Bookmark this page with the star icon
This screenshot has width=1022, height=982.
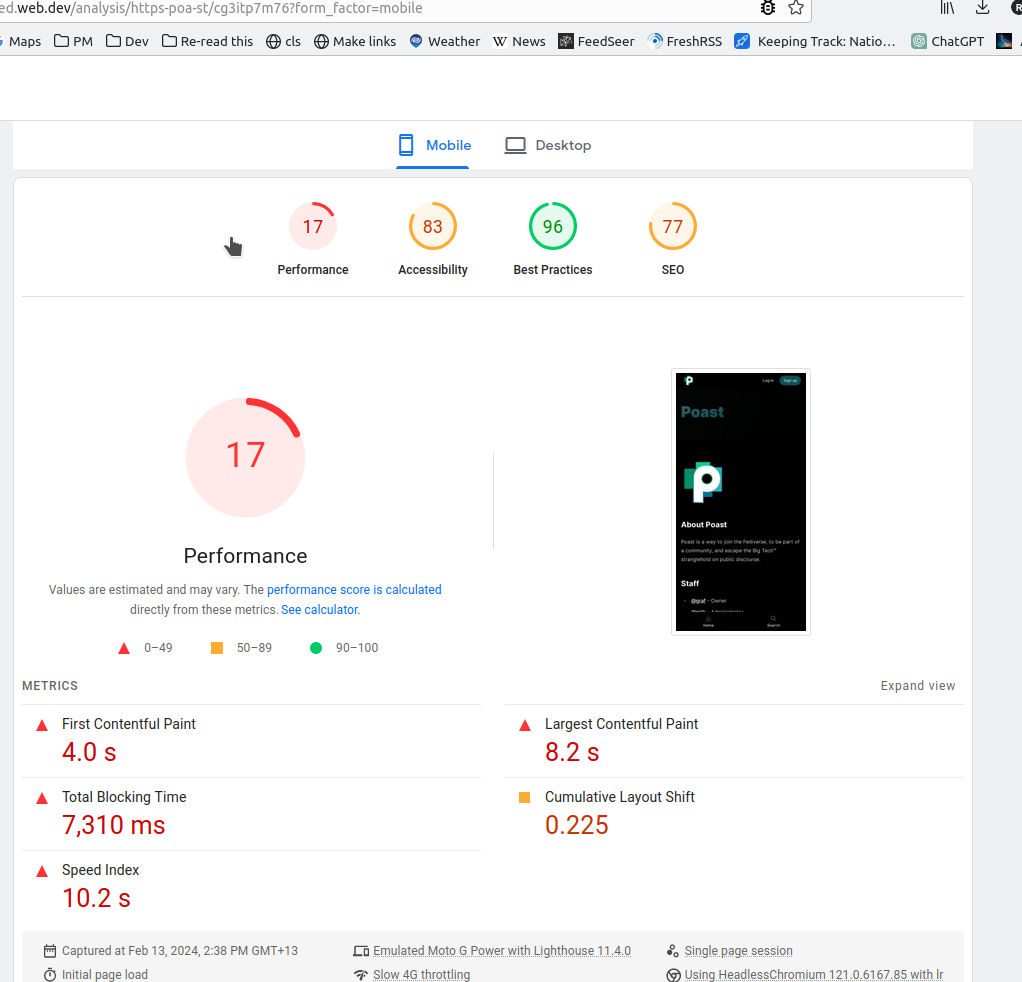[796, 8]
